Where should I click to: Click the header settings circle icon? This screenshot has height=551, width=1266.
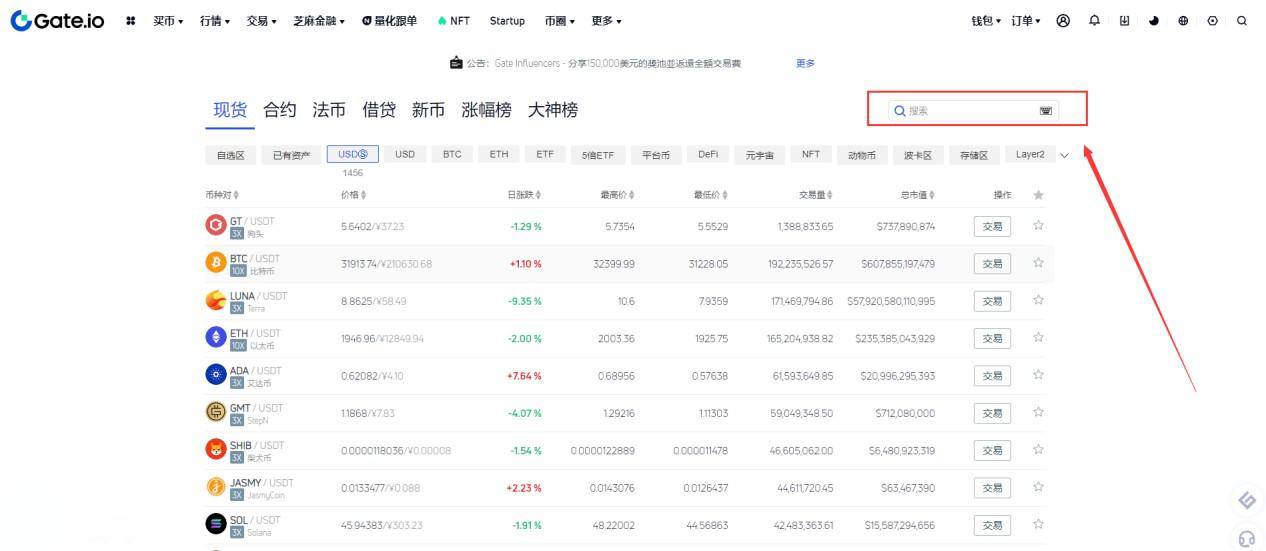[x=1213, y=21]
